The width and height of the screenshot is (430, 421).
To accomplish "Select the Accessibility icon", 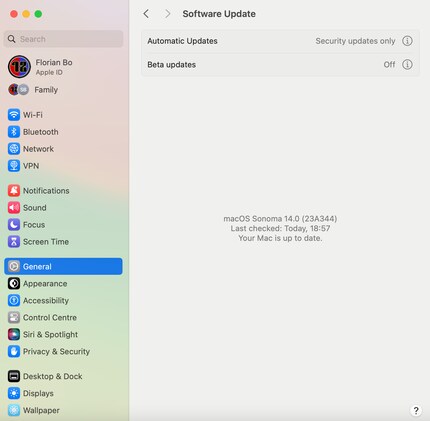I will (x=14, y=300).
